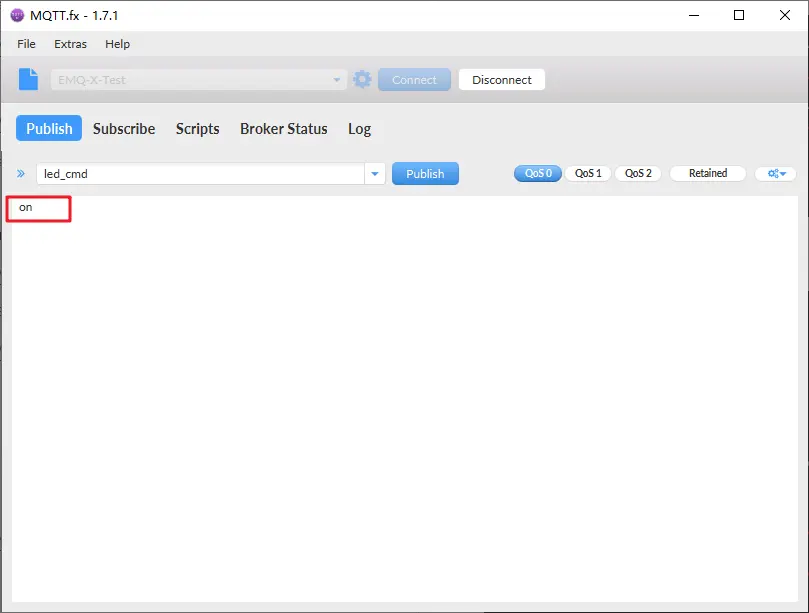
Task: Click in the message payload text area
Action: [404, 398]
